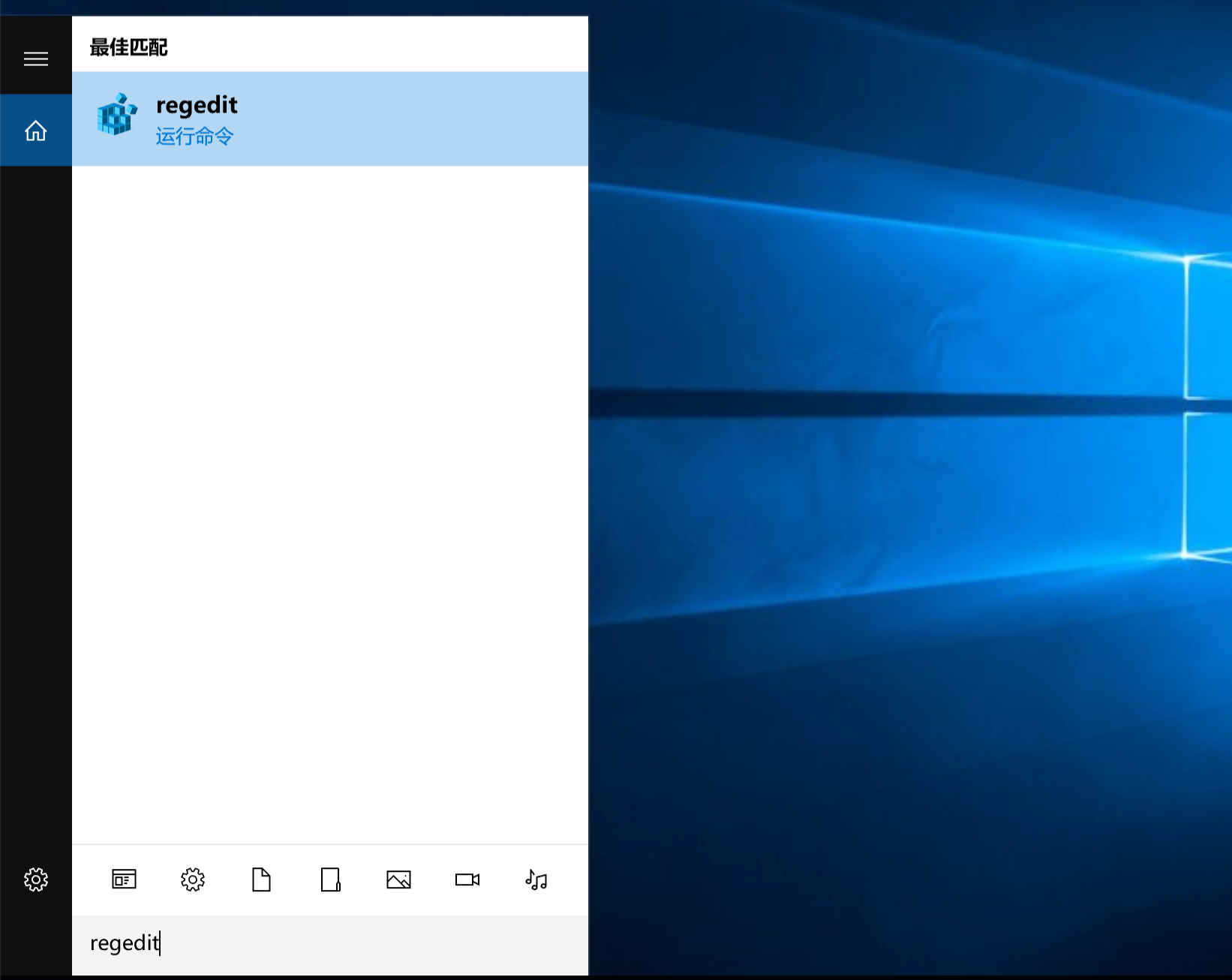Open search settings gear in left sidebar
The image size is (1232, 980).
pos(35,879)
